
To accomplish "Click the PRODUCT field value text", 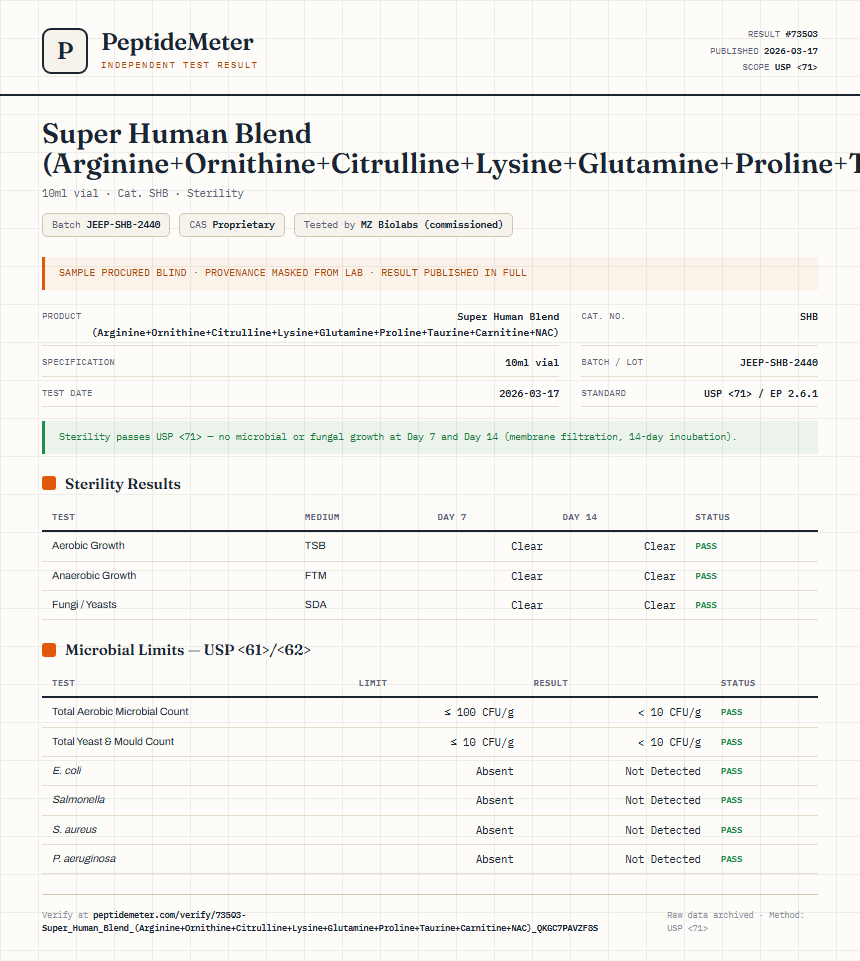I will point(325,324).
